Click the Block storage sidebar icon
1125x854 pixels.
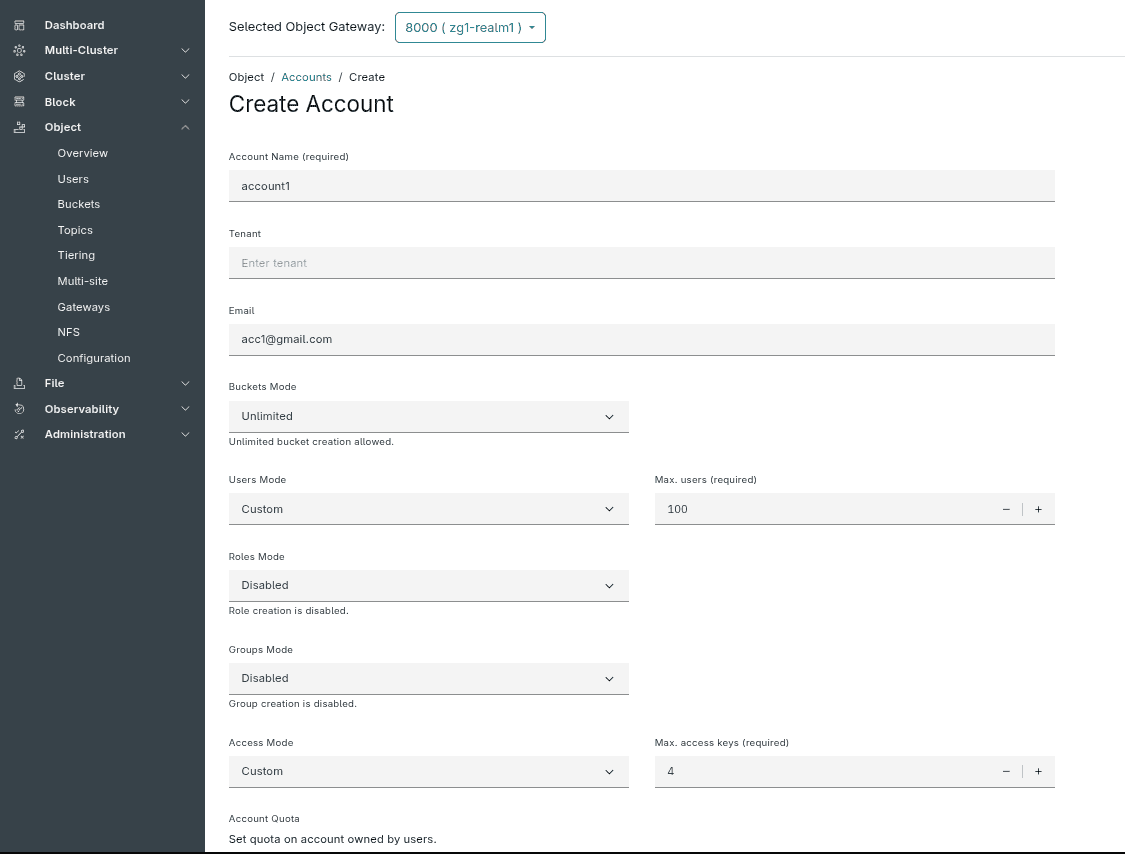pyautogui.click(x=18, y=101)
